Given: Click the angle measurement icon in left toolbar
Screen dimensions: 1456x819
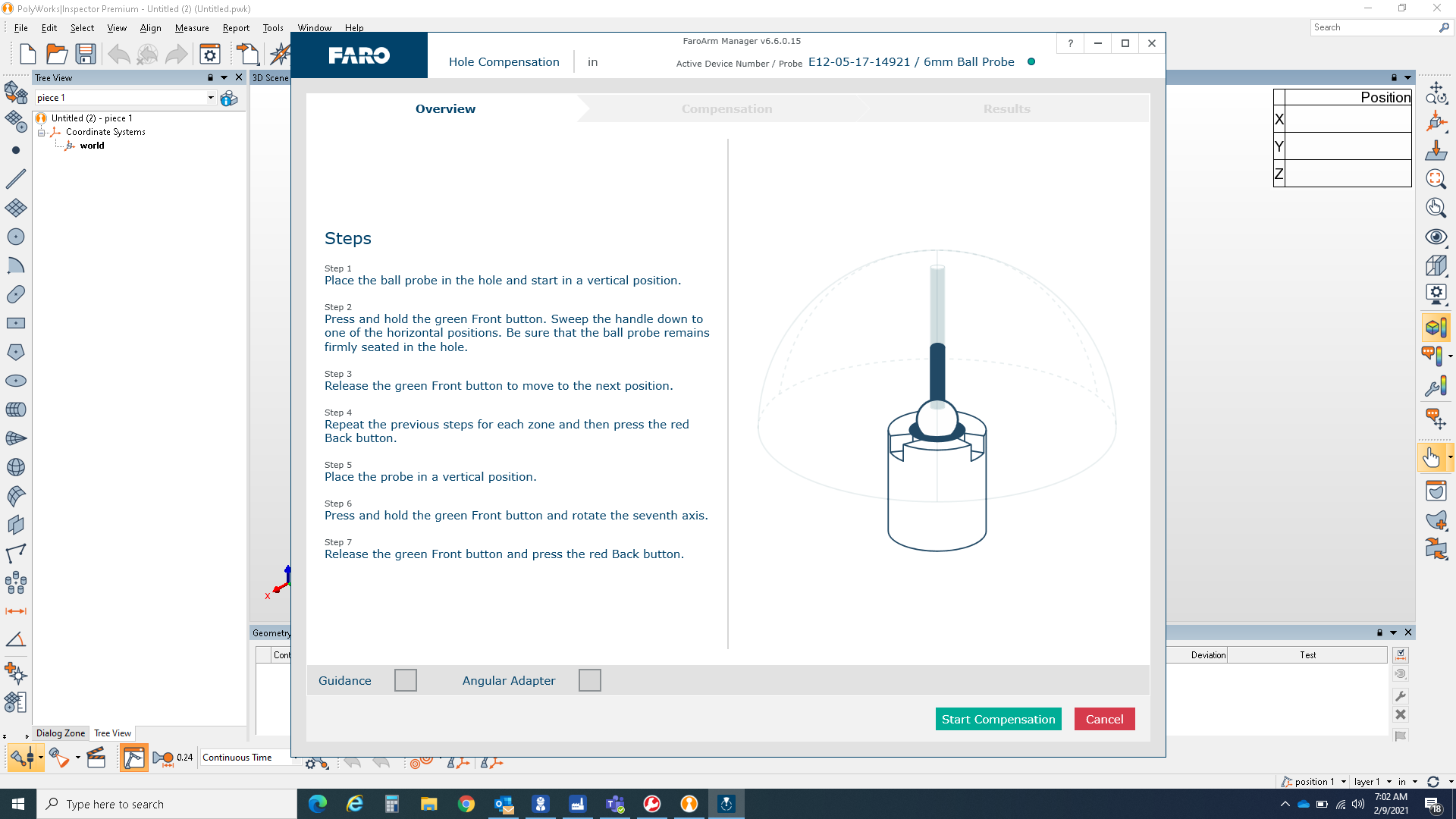Looking at the screenshot, I should point(16,639).
